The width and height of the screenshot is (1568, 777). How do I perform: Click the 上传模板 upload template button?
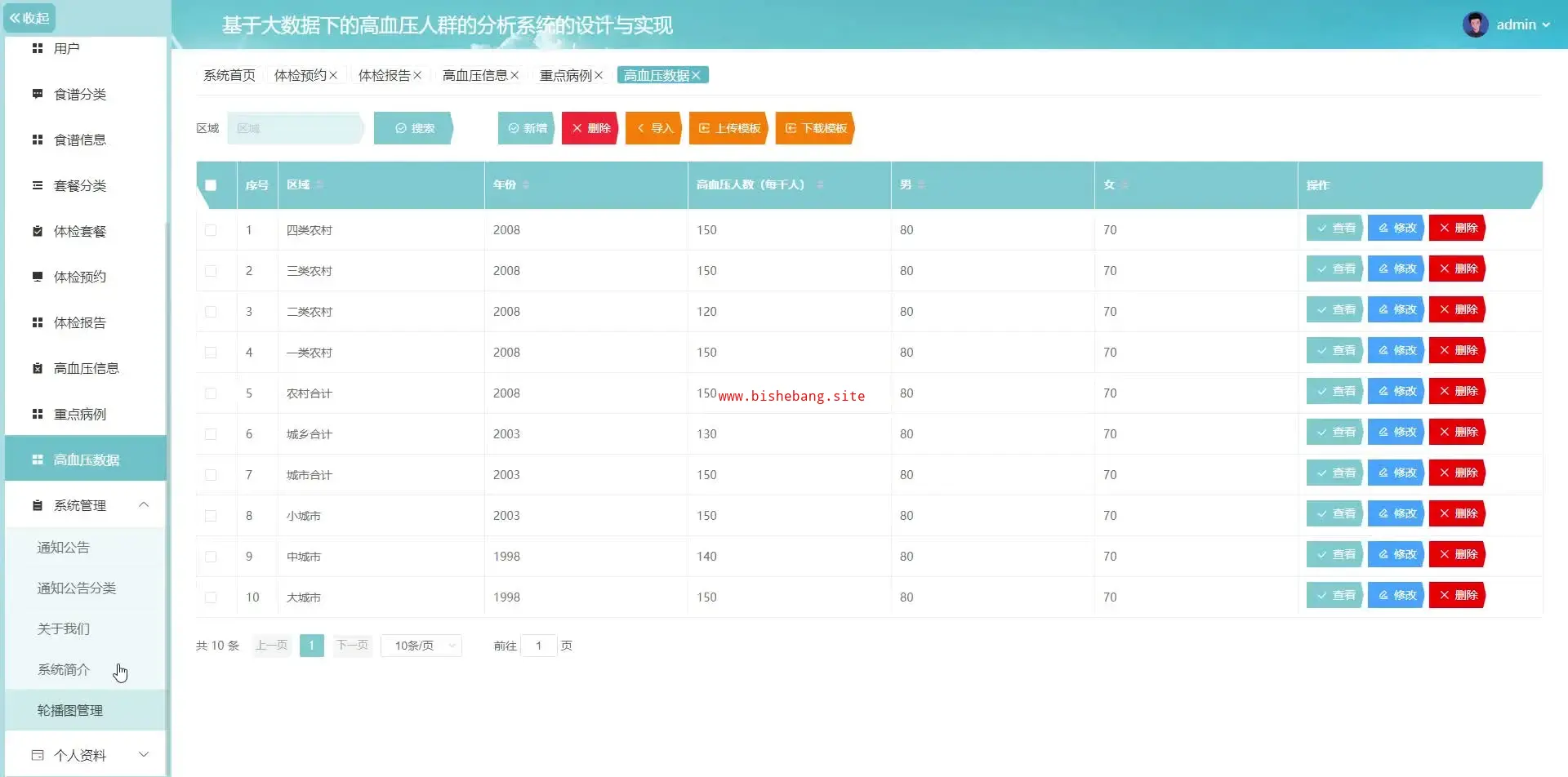point(729,128)
